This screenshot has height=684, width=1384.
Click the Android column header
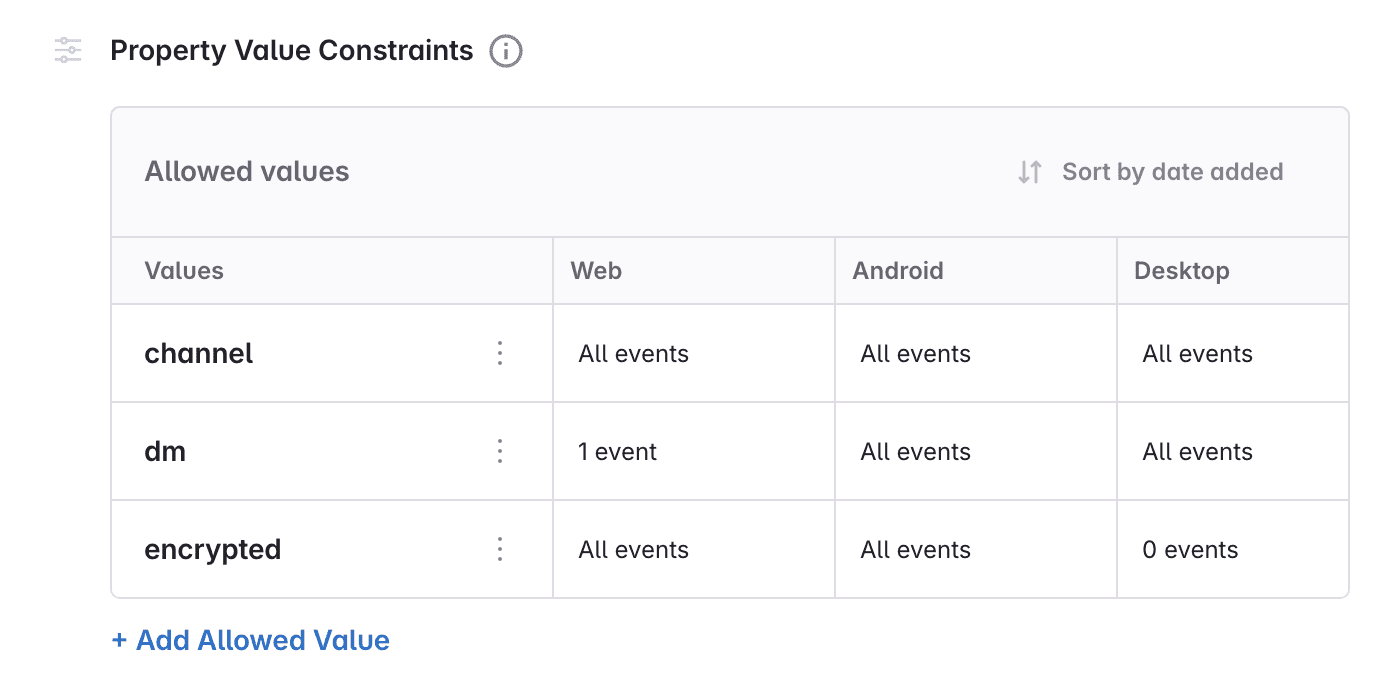pyautogui.click(x=898, y=271)
